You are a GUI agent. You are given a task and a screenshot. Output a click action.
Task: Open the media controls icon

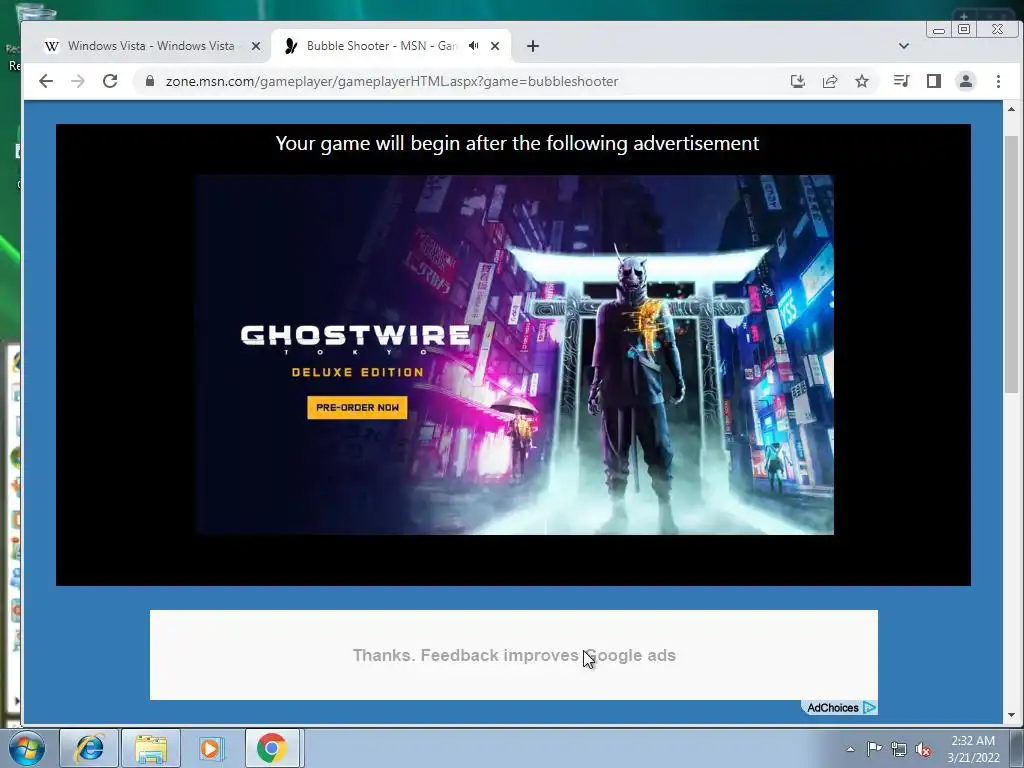[901, 81]
